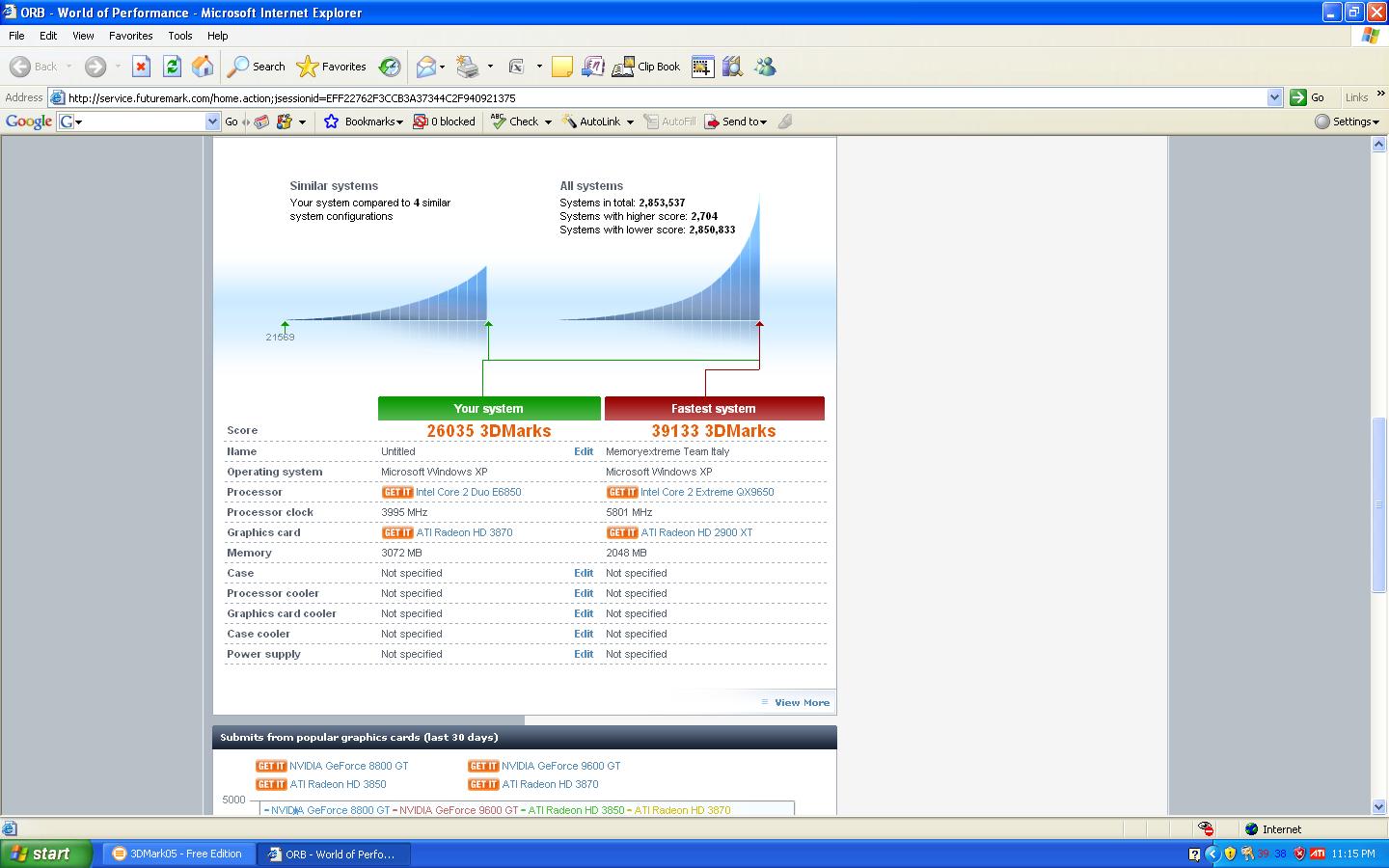
Task: Click the ATI tray icon
Action: 1317,854
